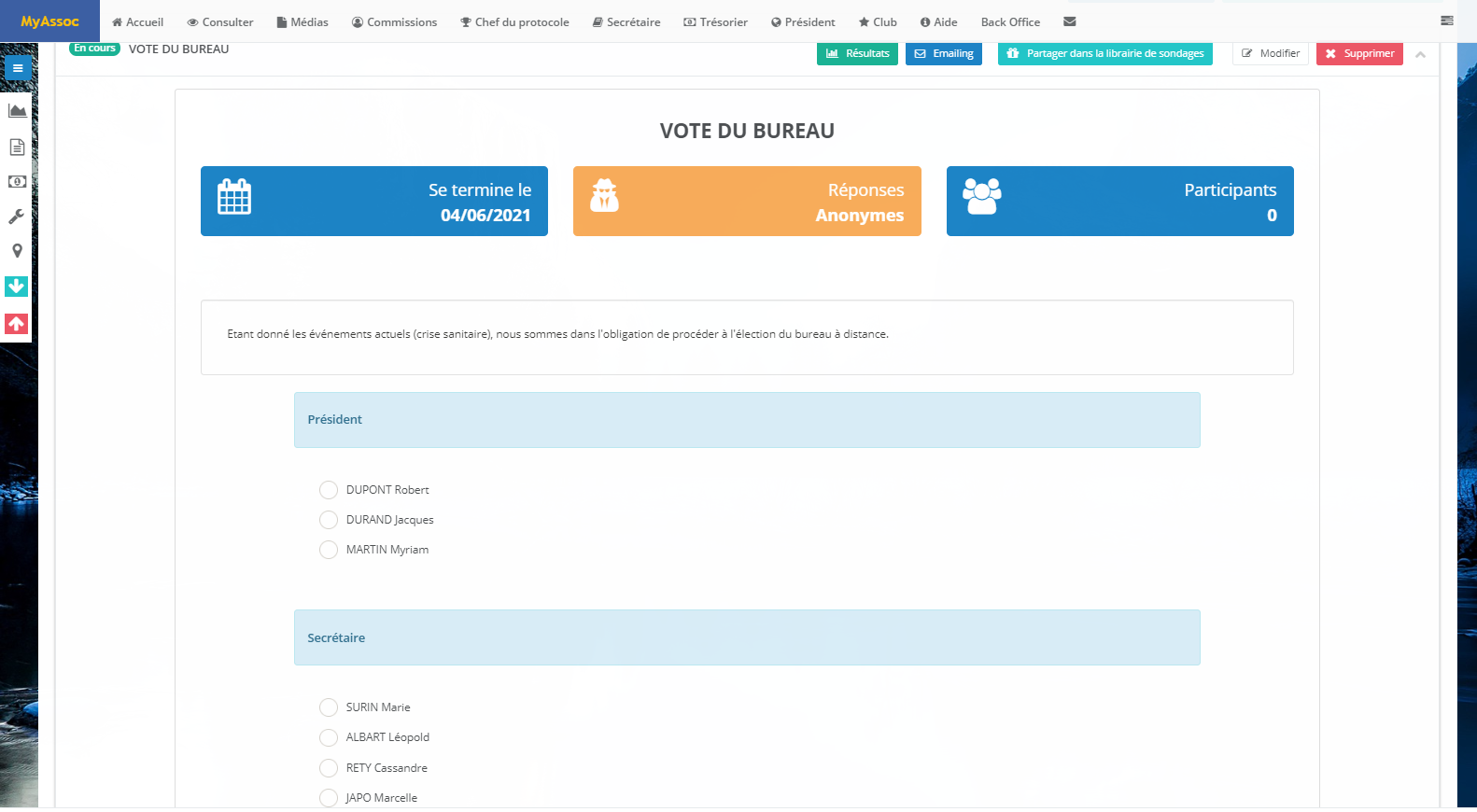The height and width of the screenshot is (812, 1477).
Task: Click the users group icon in Participants card
Action: pyautogui.click(x=982, y=196)
